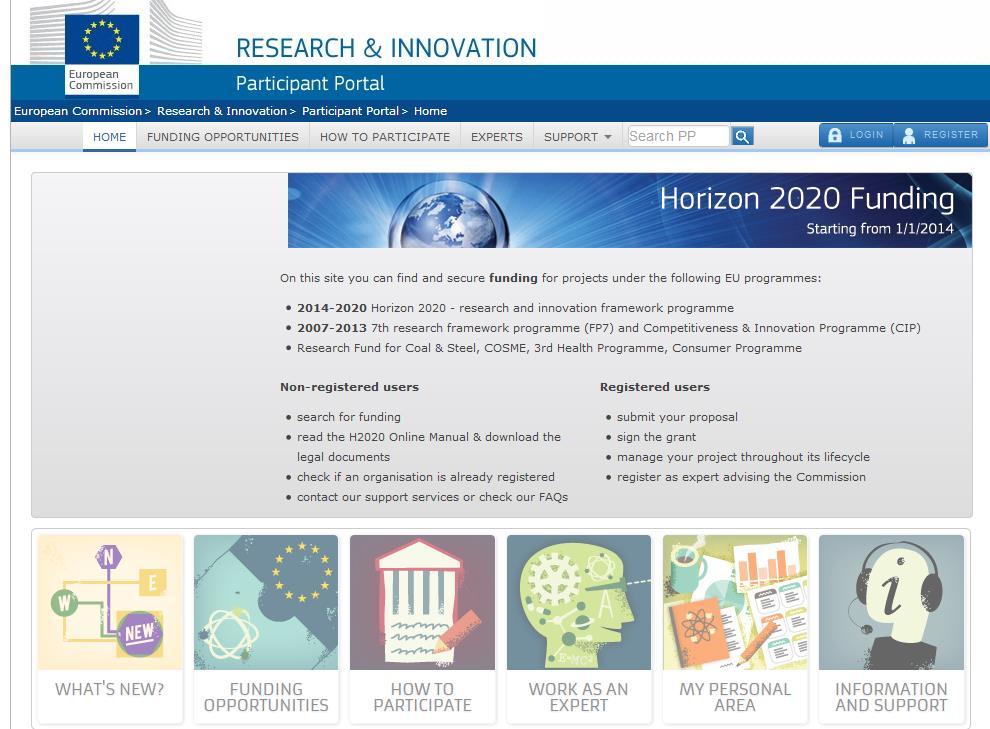Click the Register button
The image size is (990, 729).
click(x=940, y=135)
